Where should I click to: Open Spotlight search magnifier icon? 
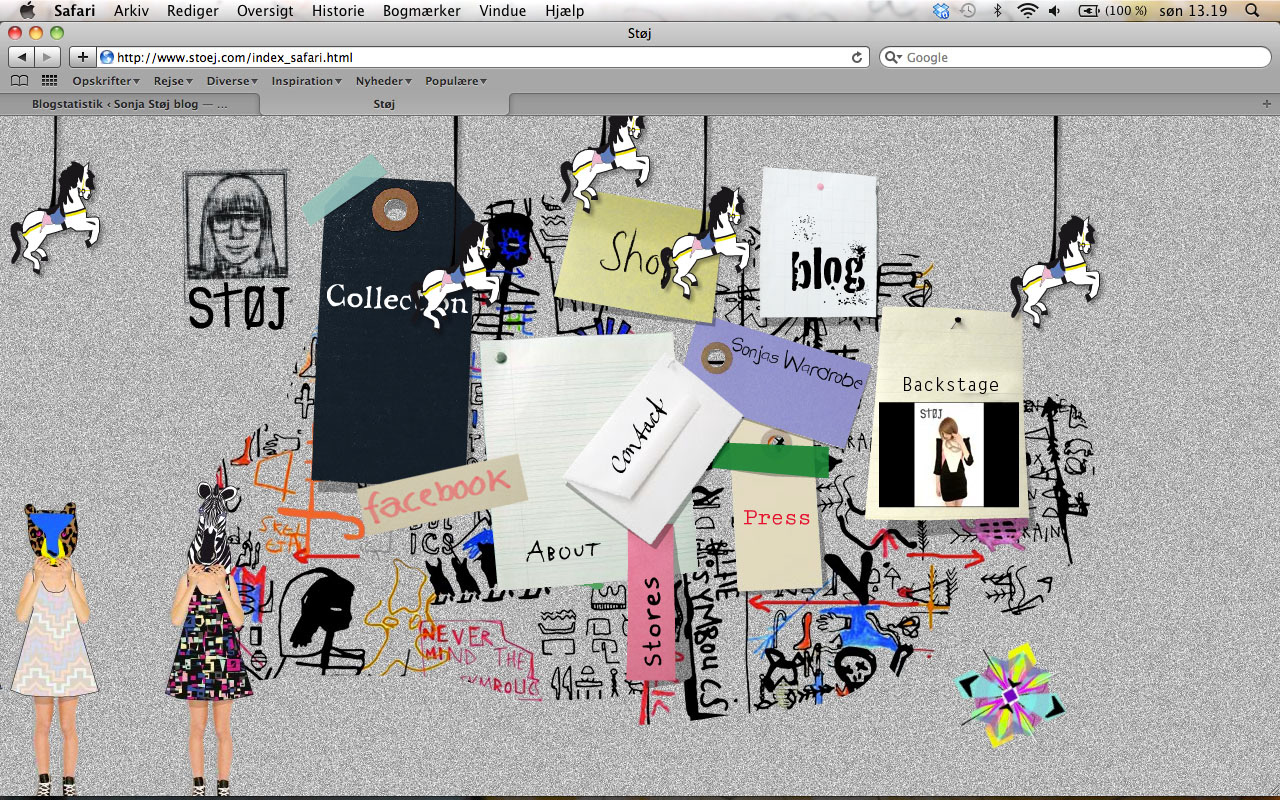pyautogui.click(x=1252, y=11)
